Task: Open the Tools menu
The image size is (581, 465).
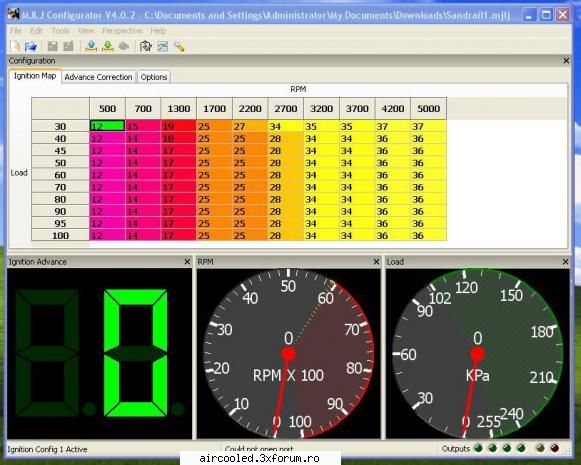Action: [x=60, y=31]
